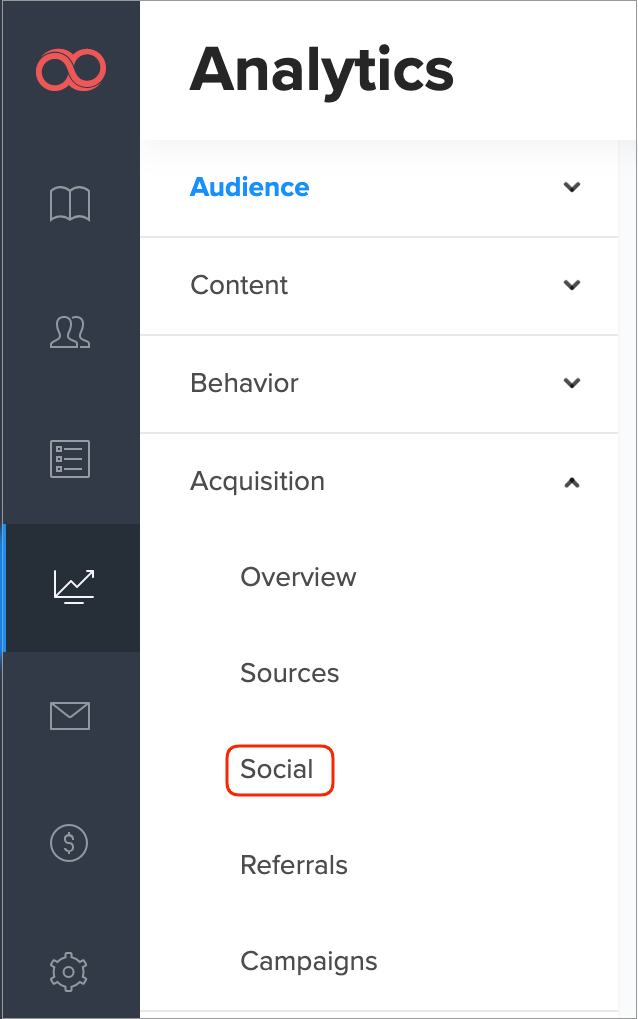The width and height of the screenshot is (638, 1019).
Task: Open the envelope mail icon
Action: tap(70, 715)
